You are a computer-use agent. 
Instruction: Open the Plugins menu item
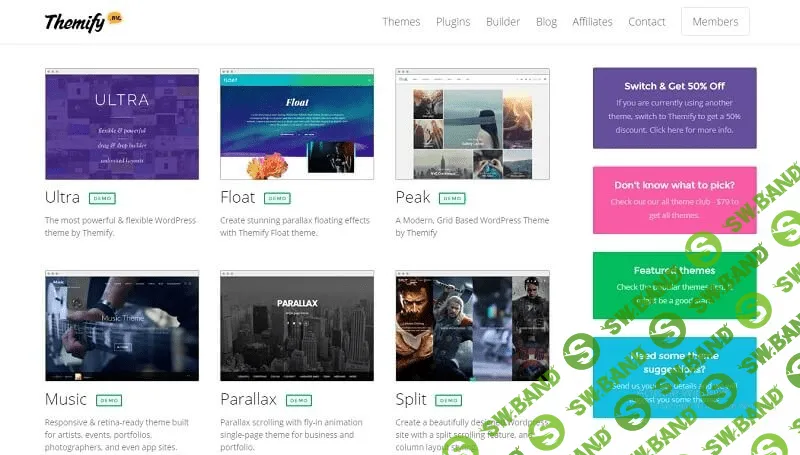[x=453, y=22]
